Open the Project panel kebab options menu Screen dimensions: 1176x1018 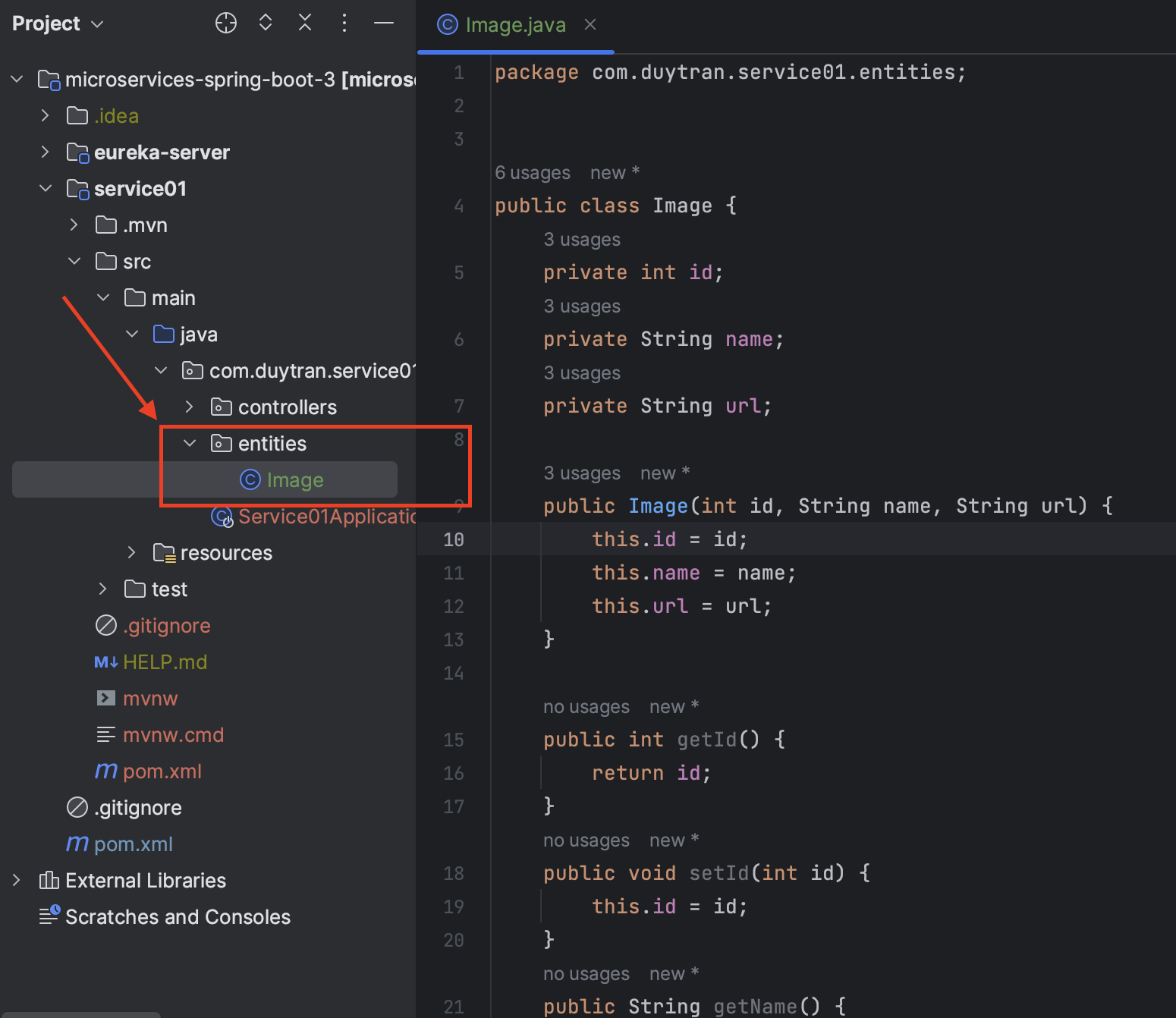pos(344,23)
